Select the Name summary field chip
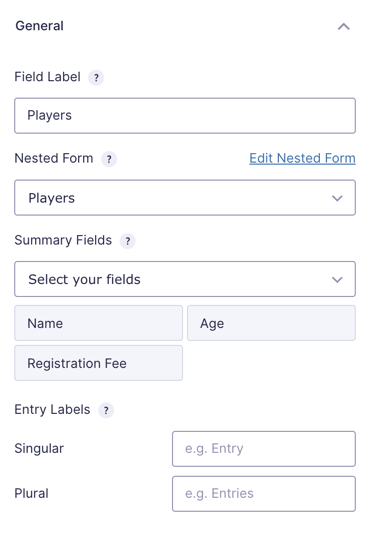370x541 pixels. click(98, 323)
